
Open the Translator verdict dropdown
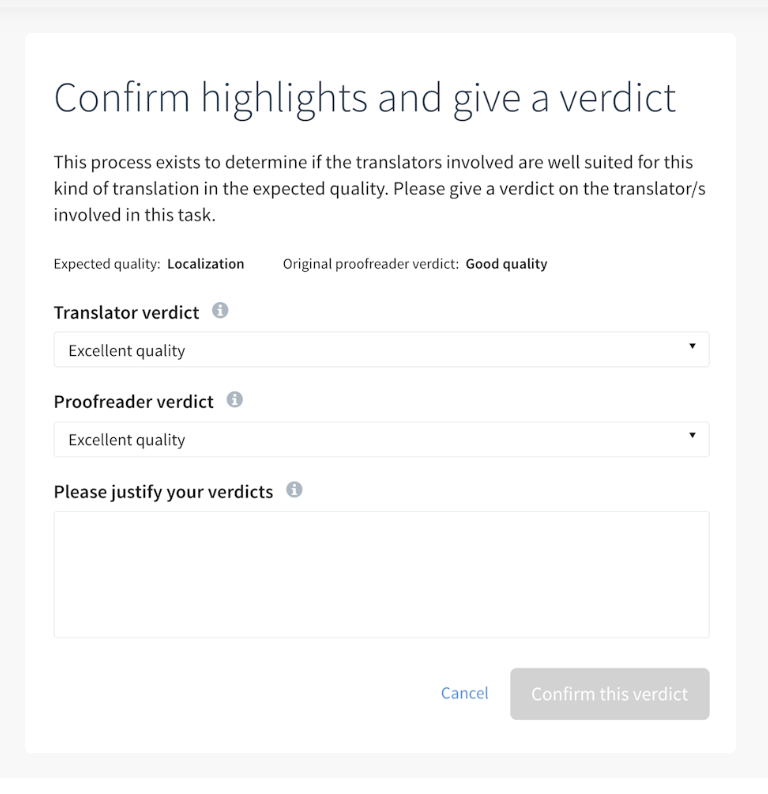click(381, 350)
